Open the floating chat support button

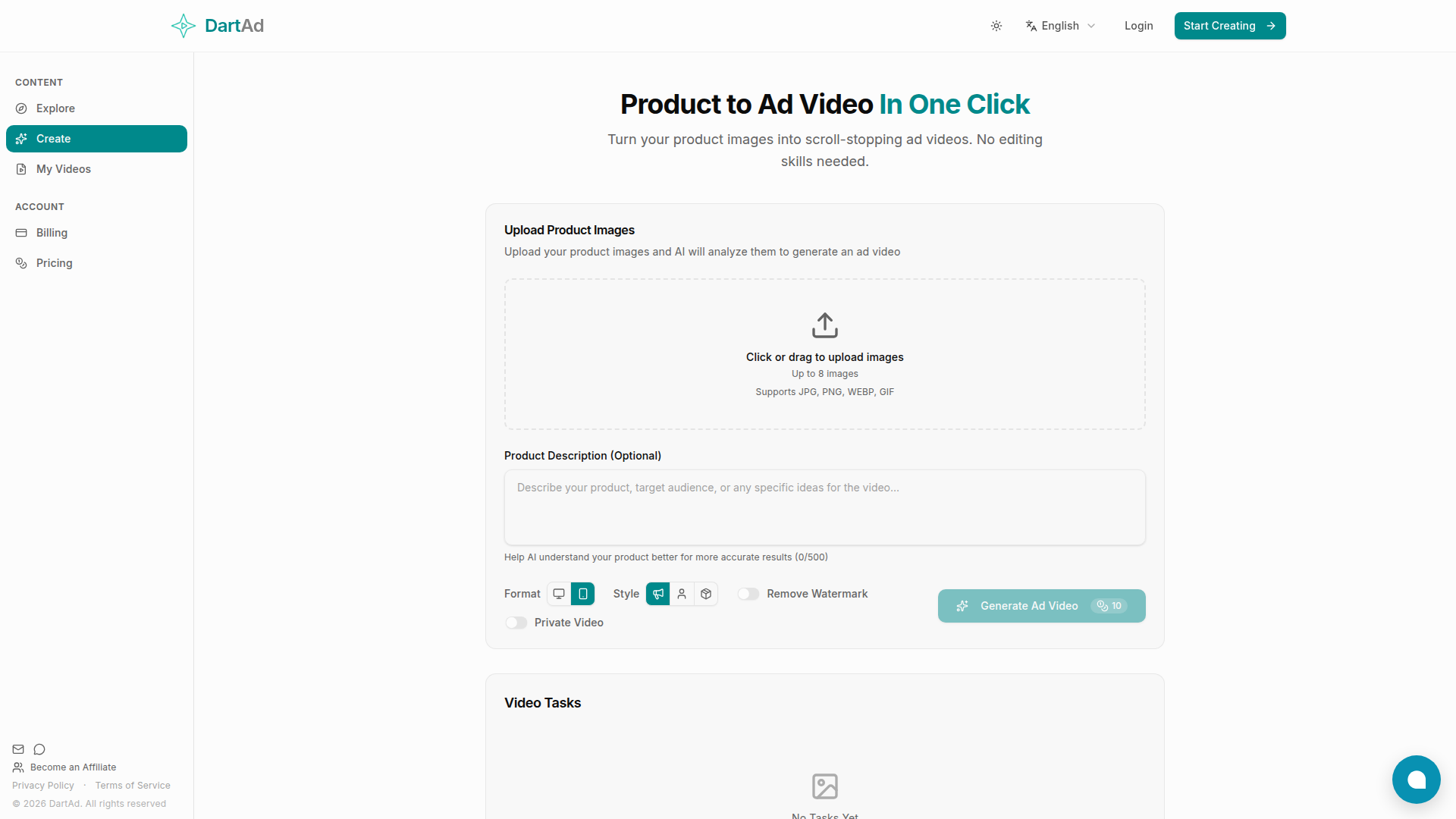pyautogui.click(x=1416, y=779)
